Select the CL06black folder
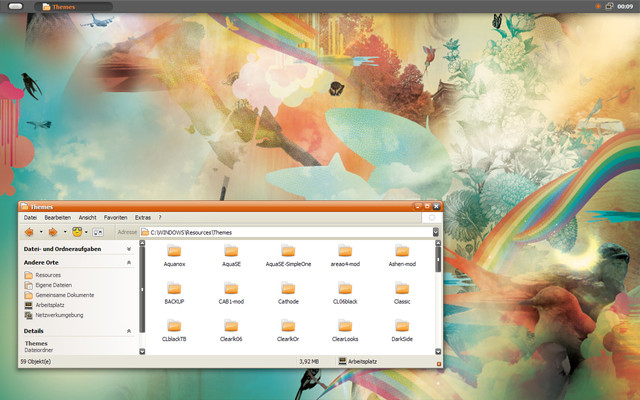Screen dimensions: 640x400 pos(345,293)
